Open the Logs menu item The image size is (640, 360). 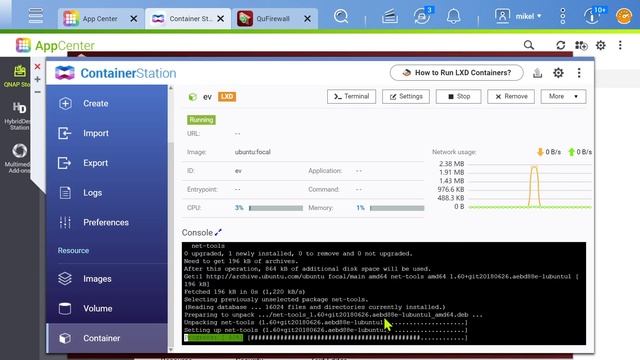click(107, 193)
